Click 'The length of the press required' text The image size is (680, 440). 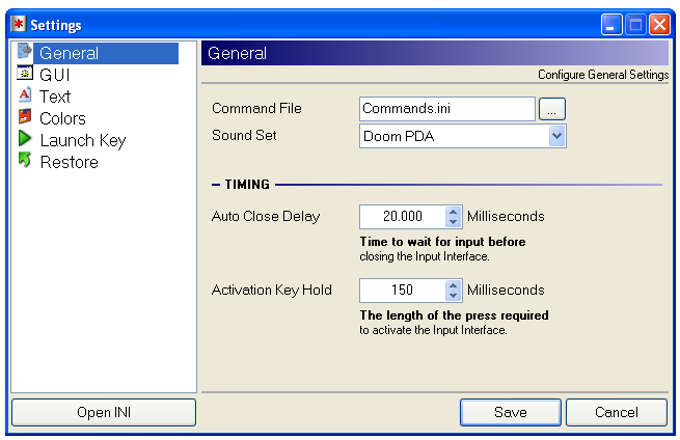coord(454,315)
